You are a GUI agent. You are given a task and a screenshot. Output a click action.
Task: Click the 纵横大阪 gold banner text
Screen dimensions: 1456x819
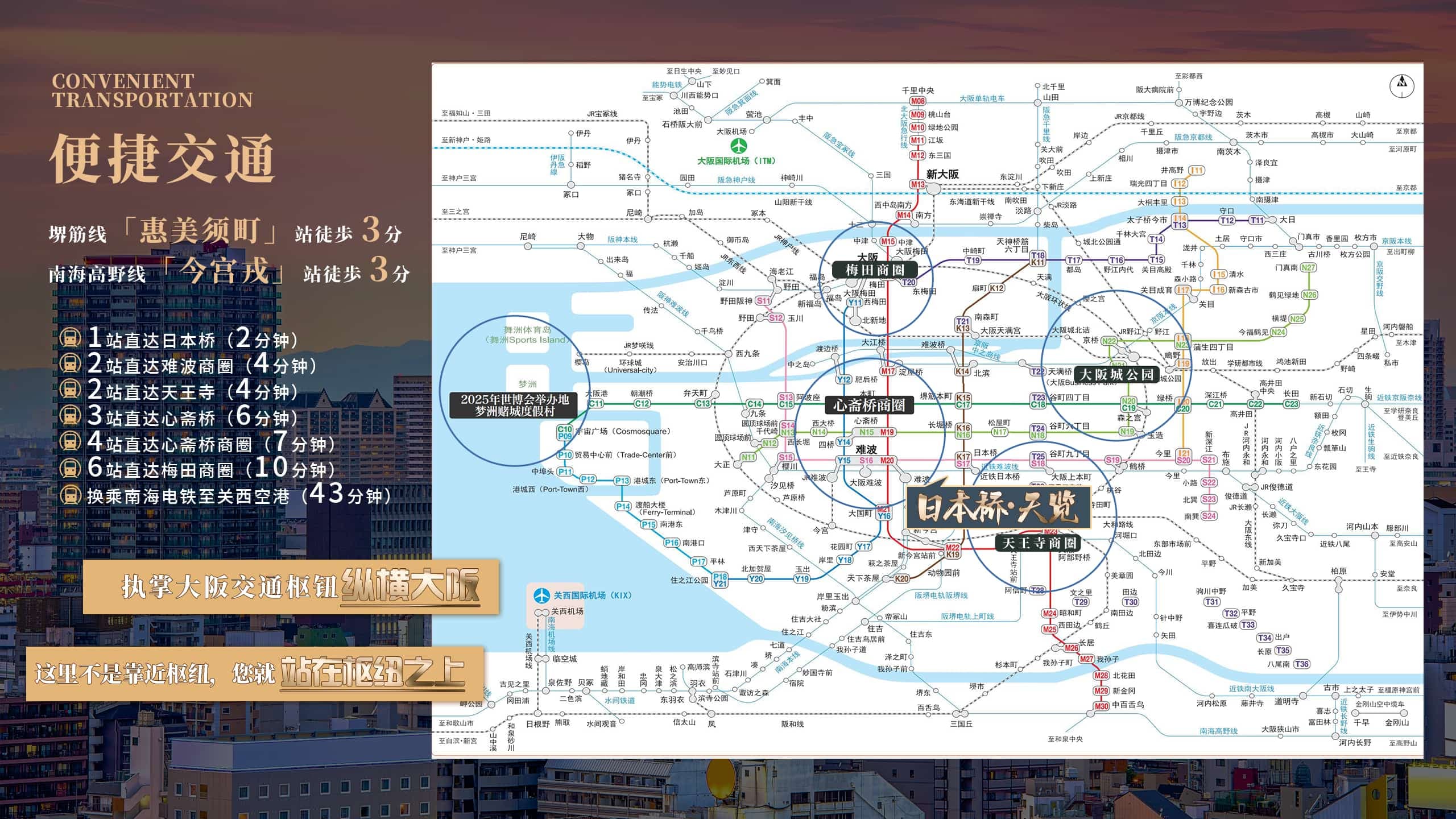[x=411, y=586]
